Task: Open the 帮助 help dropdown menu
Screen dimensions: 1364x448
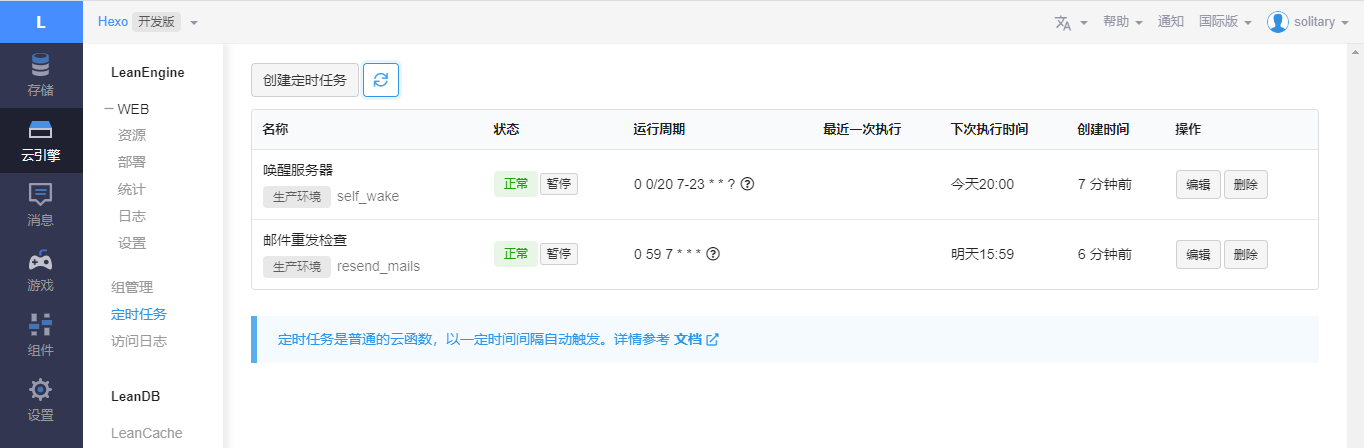Action: pos(1123,22)
